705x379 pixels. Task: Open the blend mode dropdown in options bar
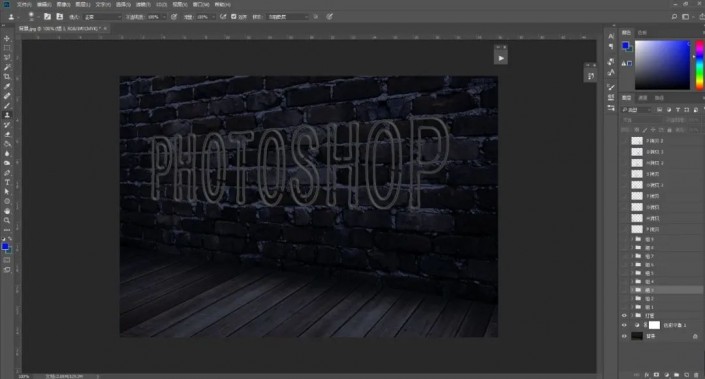103,17
